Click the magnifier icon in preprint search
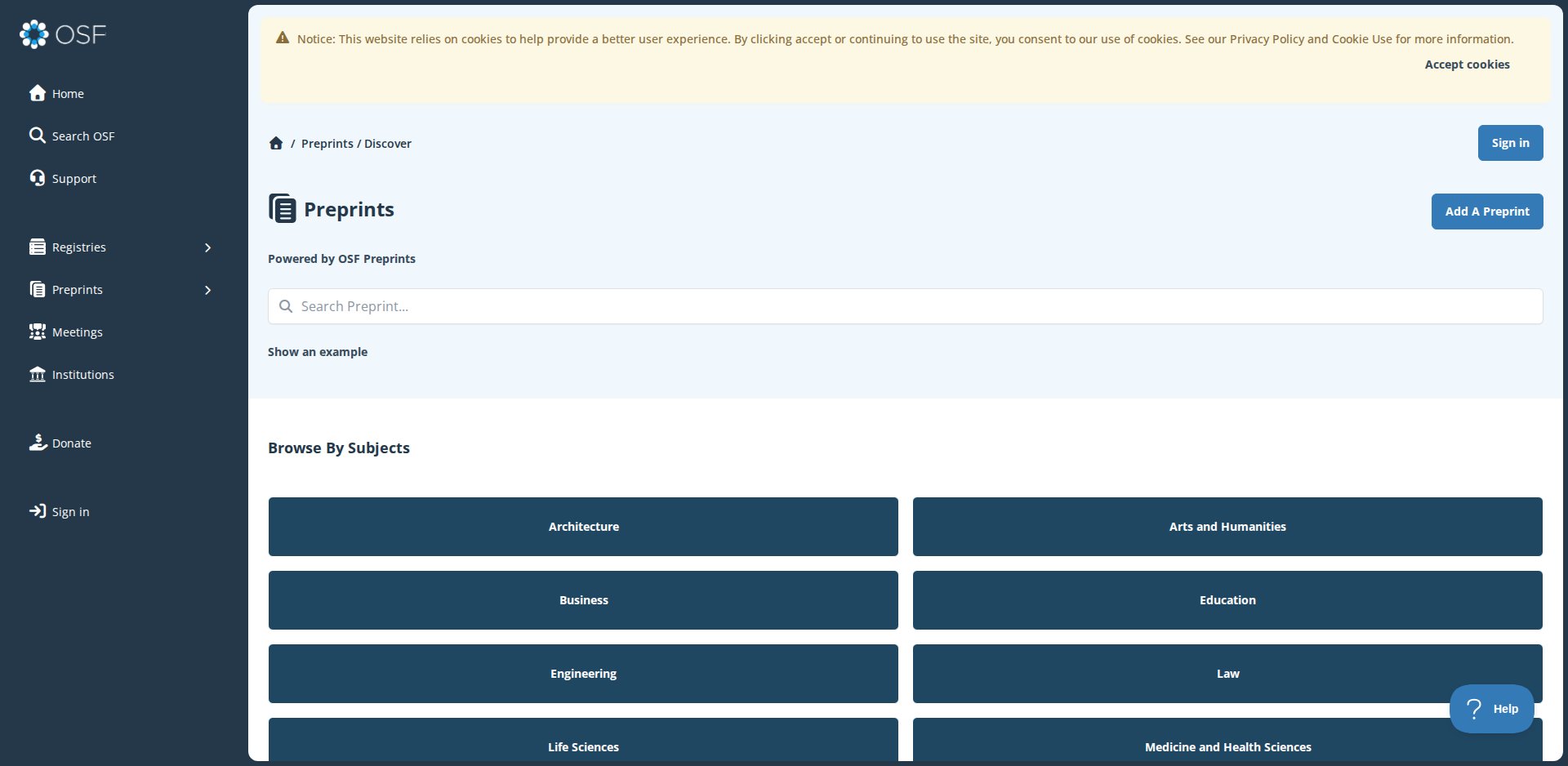 tap(286, 306)
